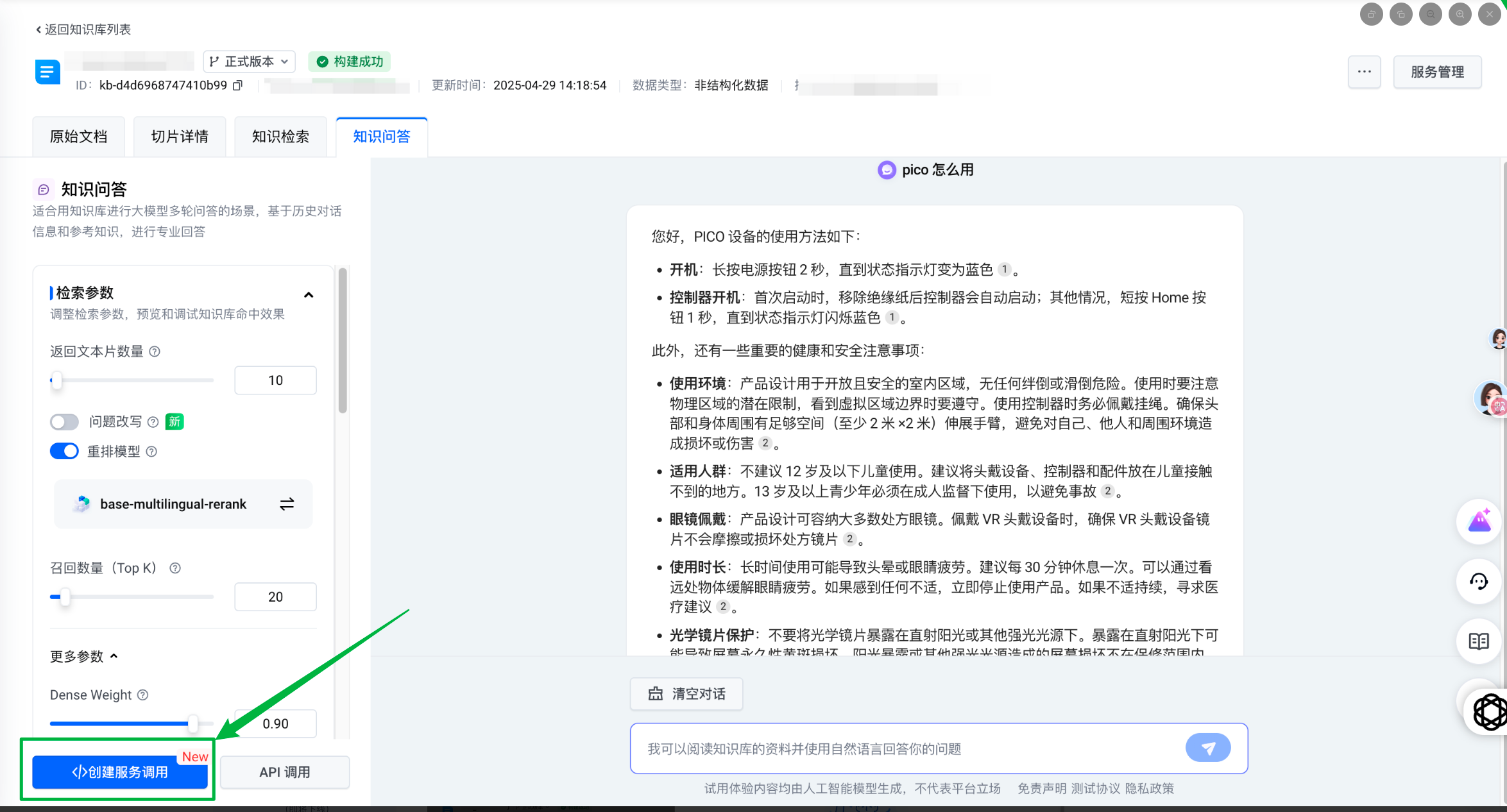1507x812 pixels.
Task: Open the 免责声明 link
Action: 1042,788
